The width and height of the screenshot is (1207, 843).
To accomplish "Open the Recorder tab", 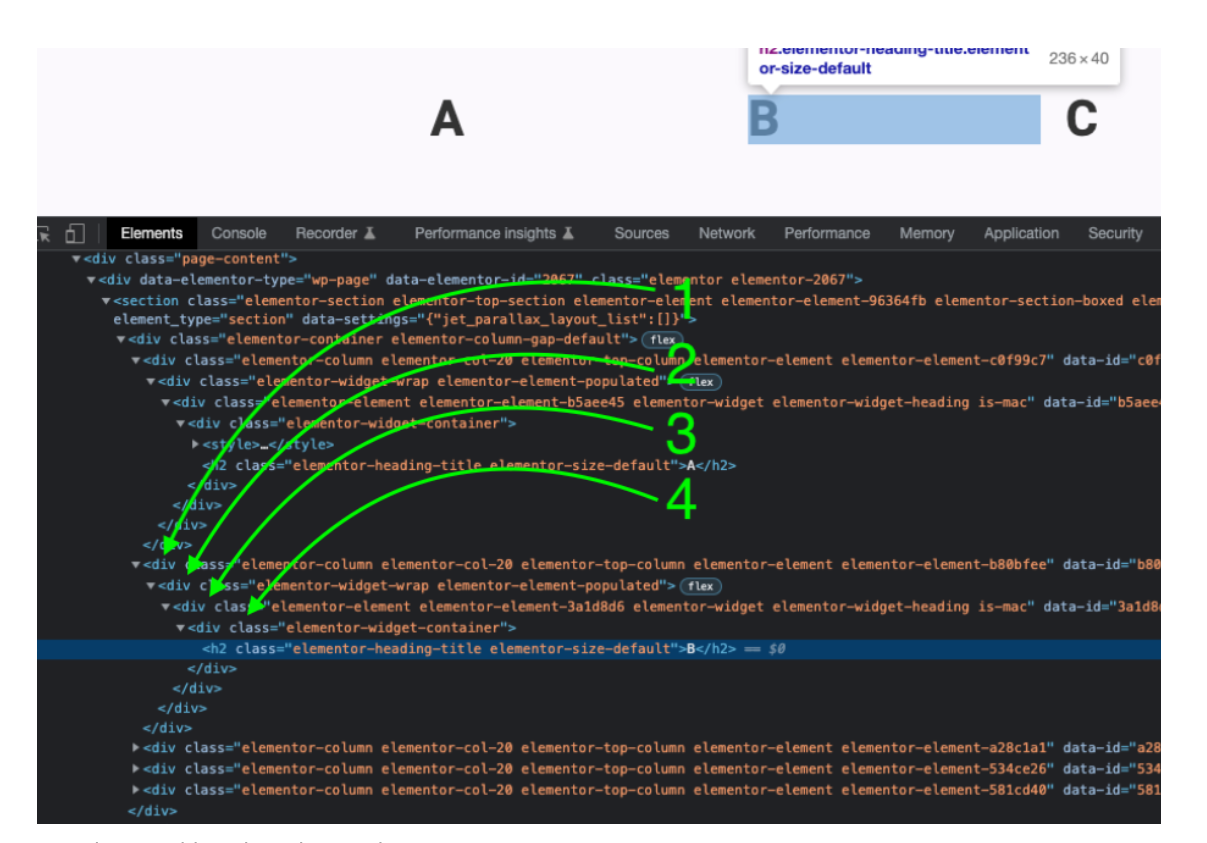I will (326, 233).
